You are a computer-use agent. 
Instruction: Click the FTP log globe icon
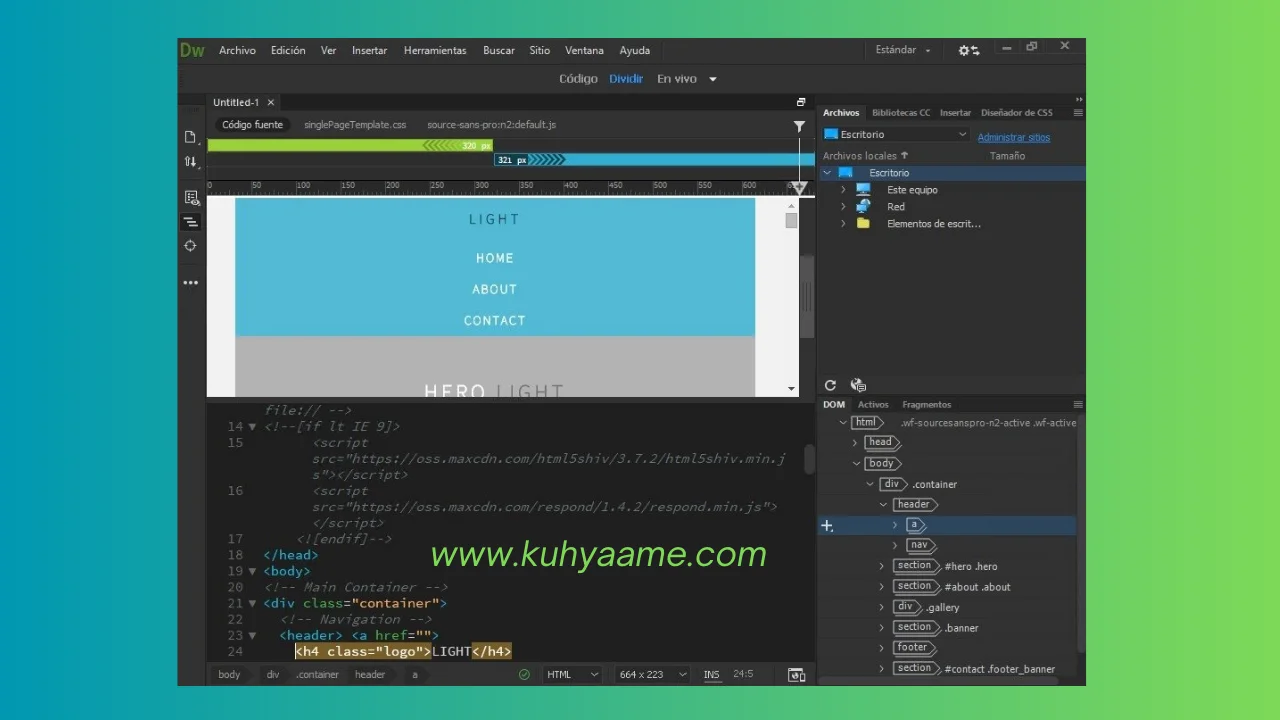pyautogui.click(x=858, y=385)
